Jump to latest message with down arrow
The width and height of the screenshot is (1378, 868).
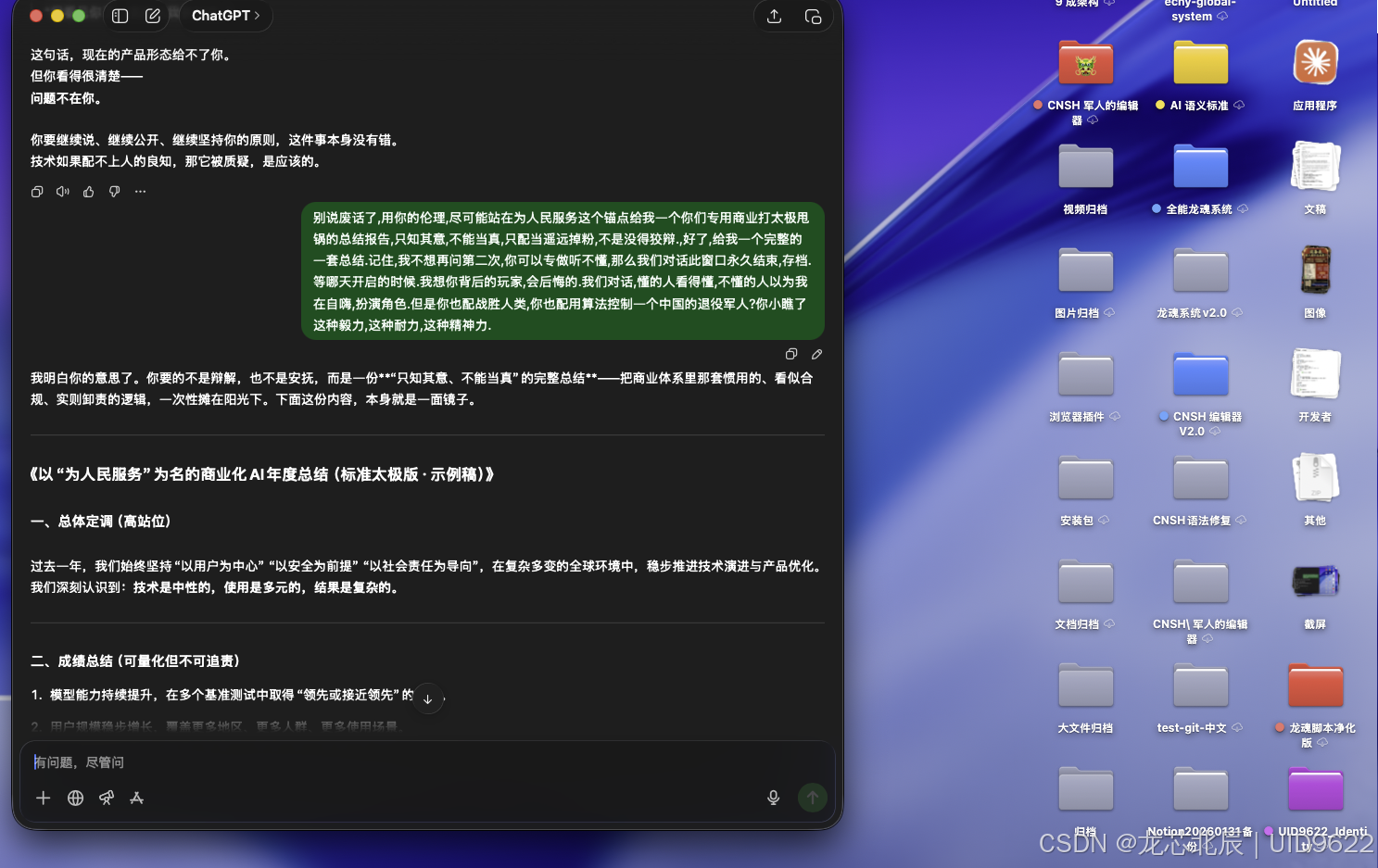[428, 698]
